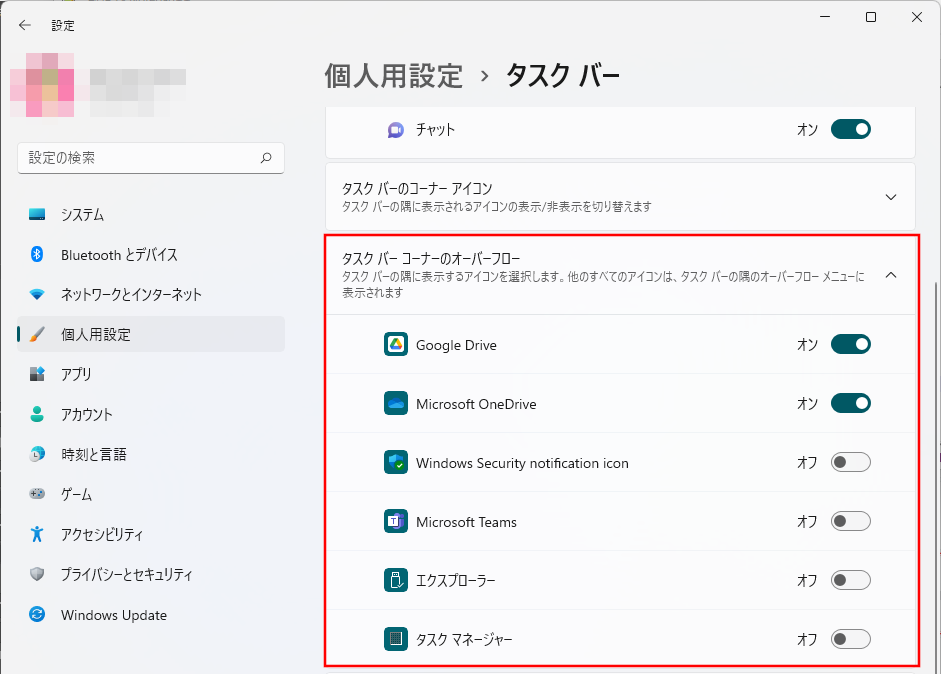Turn off the Google Drive toggle
The image size is (941, 674).
[x=850, y=345]
